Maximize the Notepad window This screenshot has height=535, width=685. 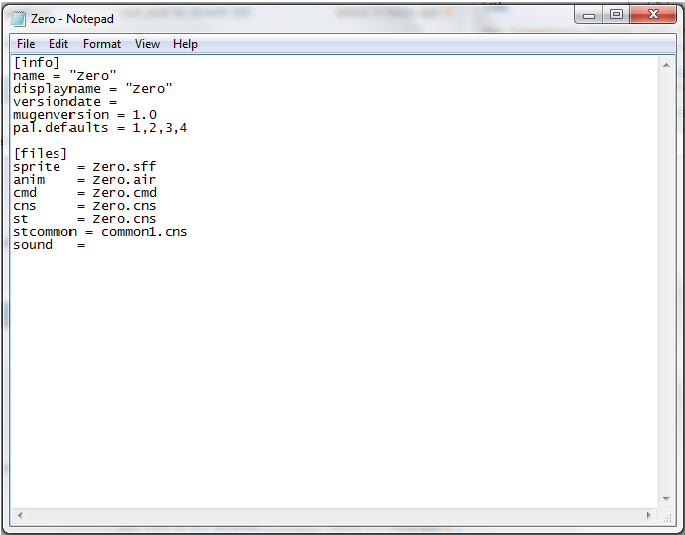(616, 15)
